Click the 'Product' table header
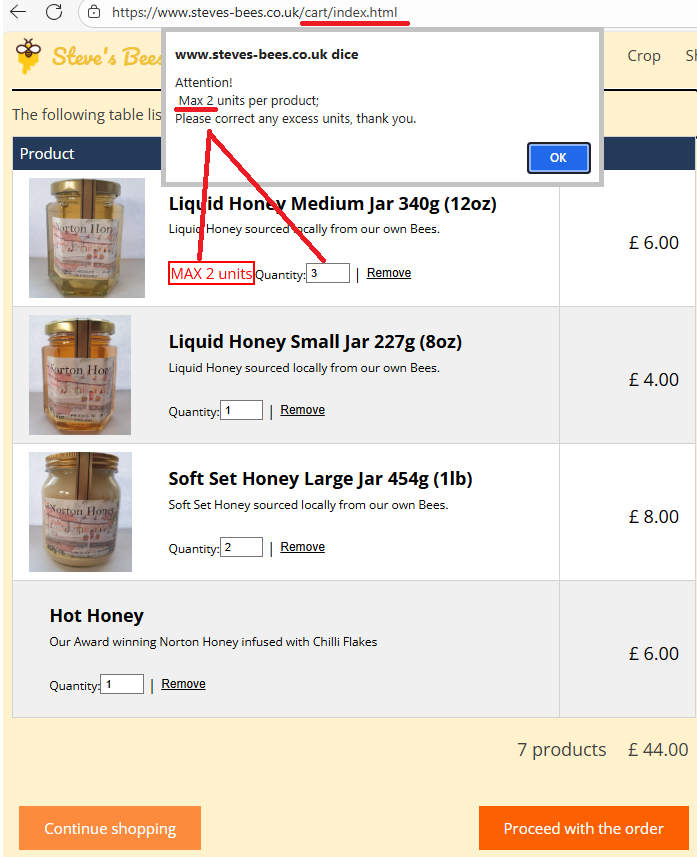 pyautogui.click(x=47, y=154)
